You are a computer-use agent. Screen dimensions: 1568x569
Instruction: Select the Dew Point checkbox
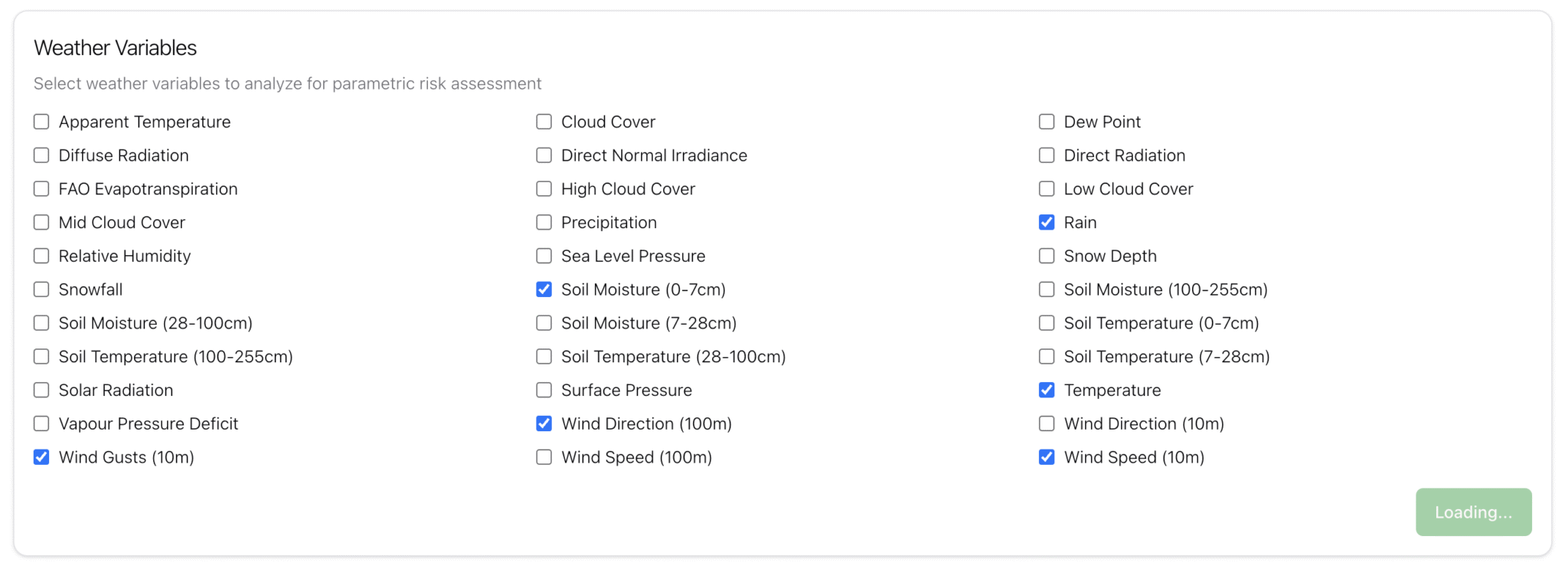pyautogui.click(x=1047, y=122)
